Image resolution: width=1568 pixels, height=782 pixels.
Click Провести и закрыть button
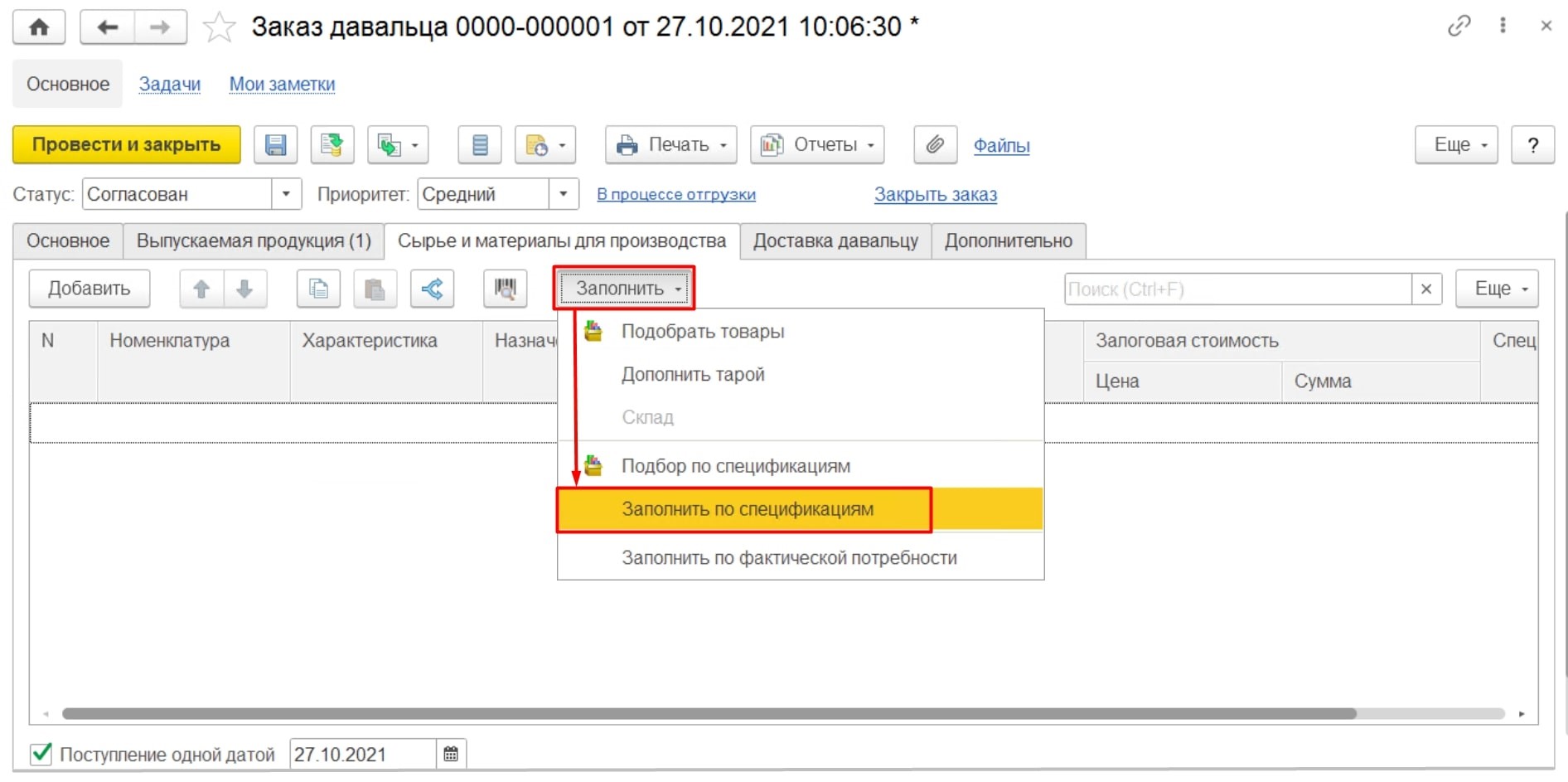point(127,145)
